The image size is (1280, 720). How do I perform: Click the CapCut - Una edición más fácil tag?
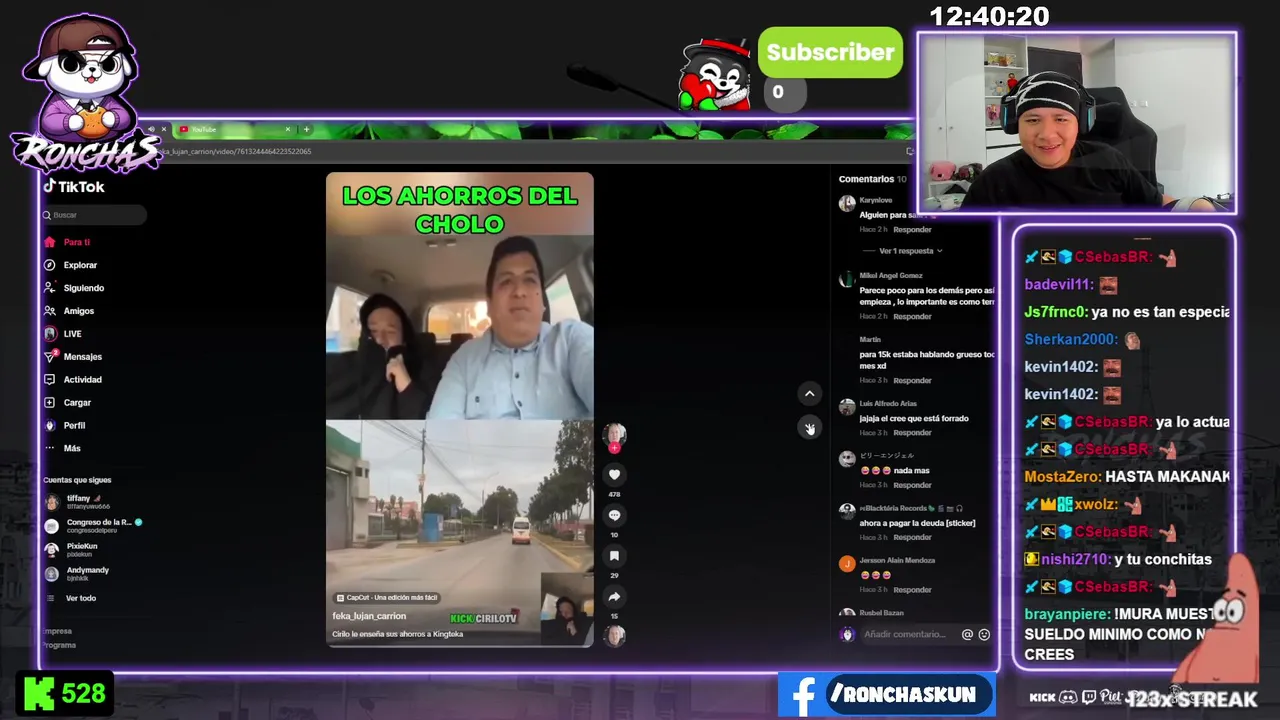pyautogui.click(x=387, y=597)
